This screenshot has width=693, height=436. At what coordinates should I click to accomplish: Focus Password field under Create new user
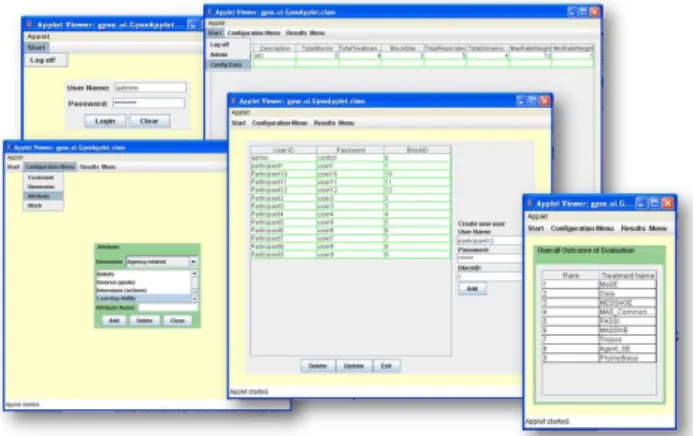tap(489, 258)
